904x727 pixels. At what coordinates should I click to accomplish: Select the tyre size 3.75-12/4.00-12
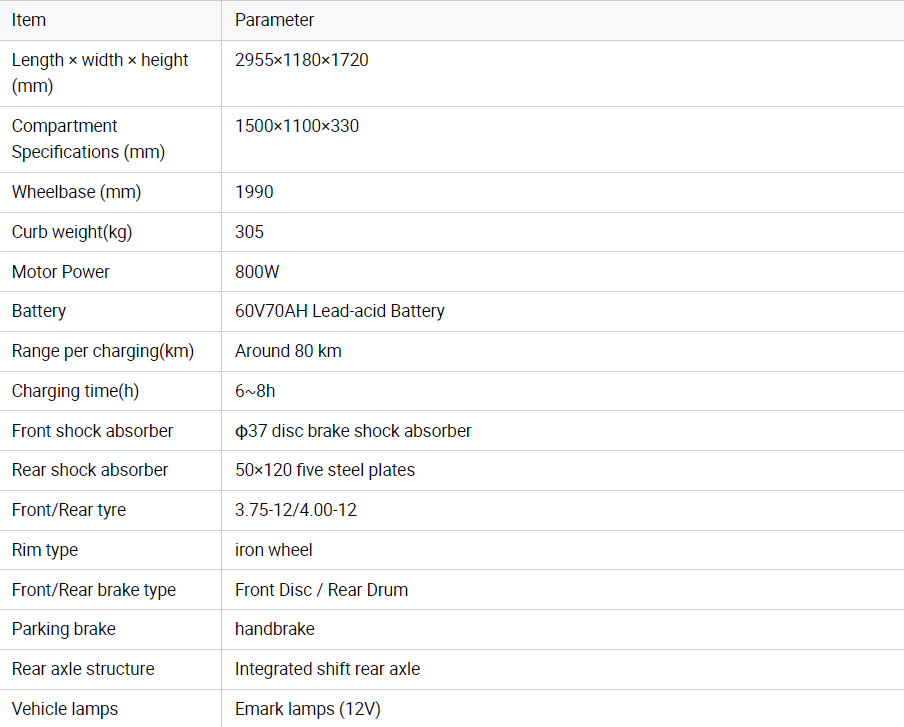pos(296,510)
